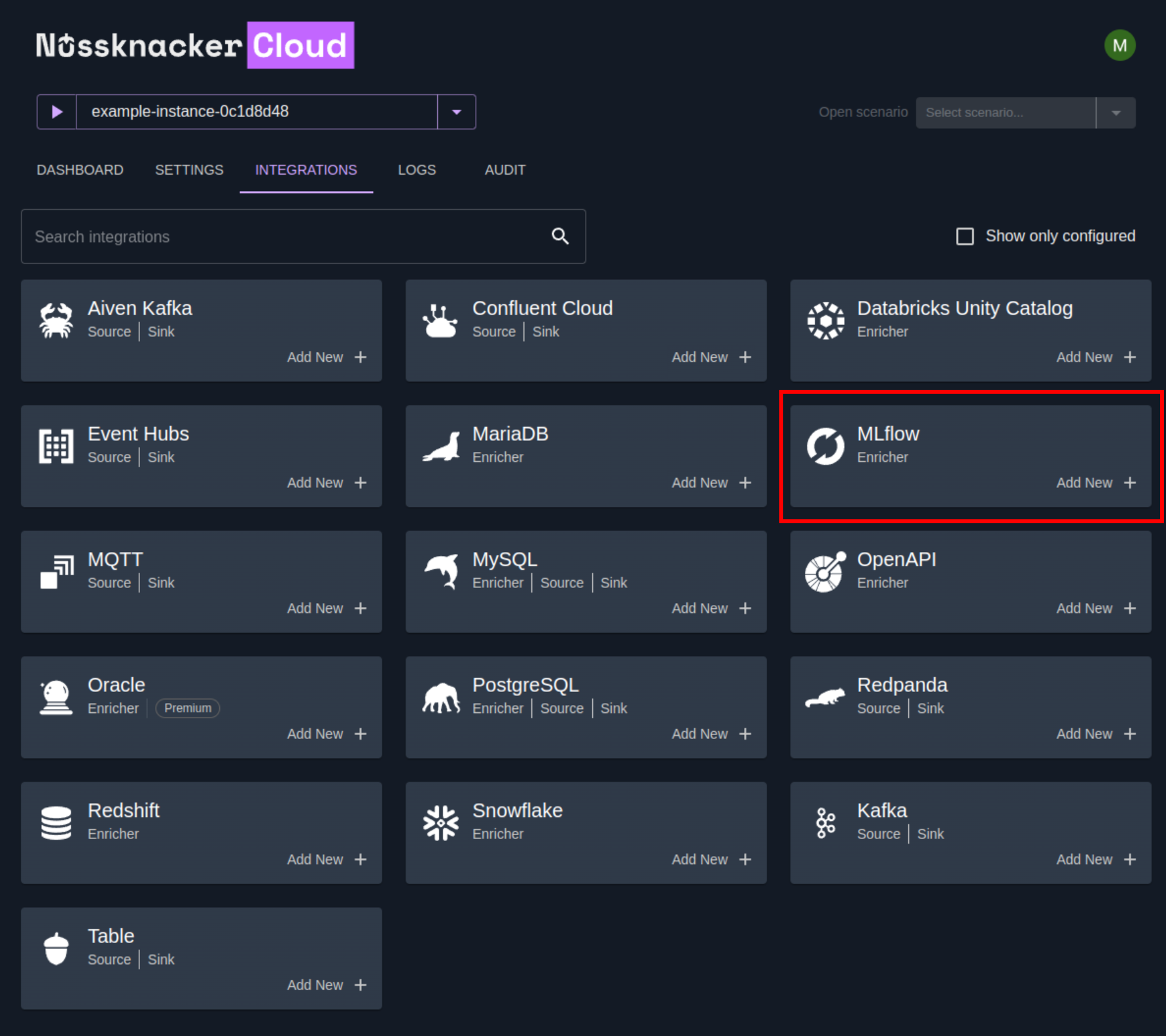1166x1036 pixels.
Task: Open the Settings tab
Action: (x=189, y=170)
